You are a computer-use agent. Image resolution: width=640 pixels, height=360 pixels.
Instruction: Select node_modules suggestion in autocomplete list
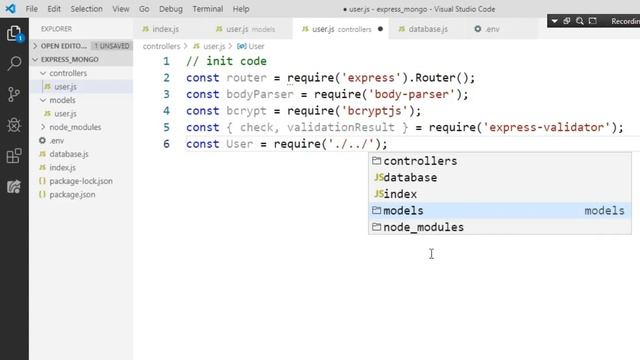(500, 227)
